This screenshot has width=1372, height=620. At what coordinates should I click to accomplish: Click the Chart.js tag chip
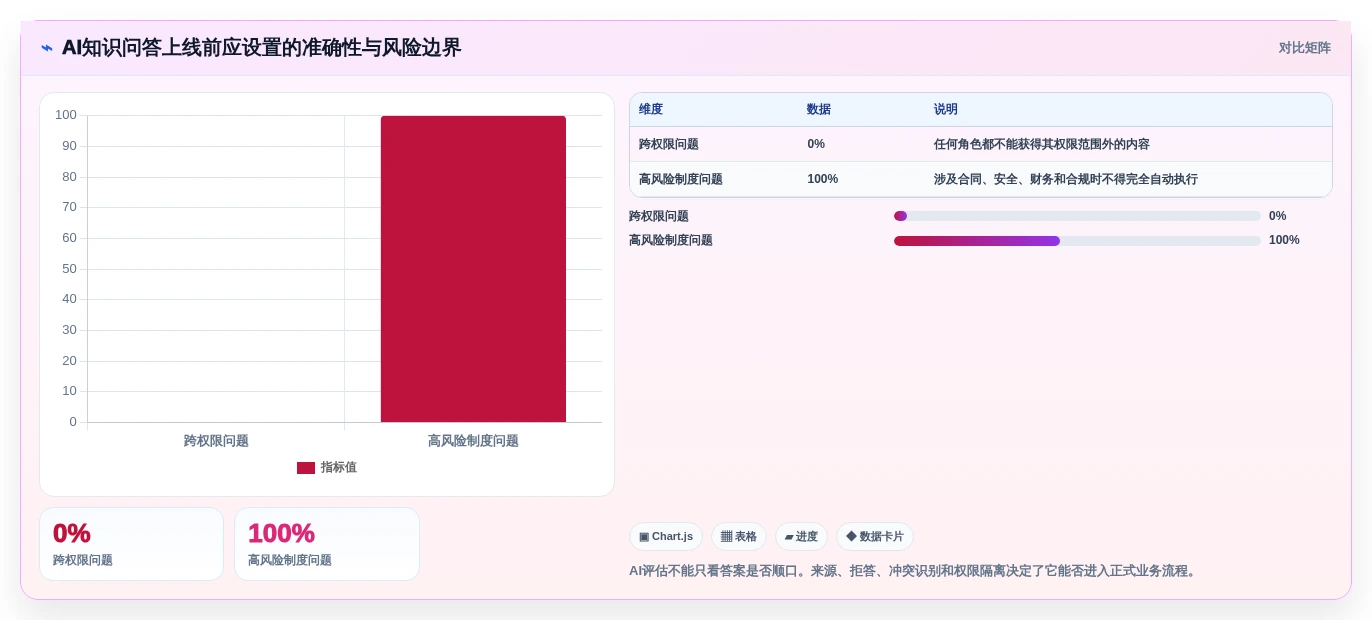(x=666, y=537)
